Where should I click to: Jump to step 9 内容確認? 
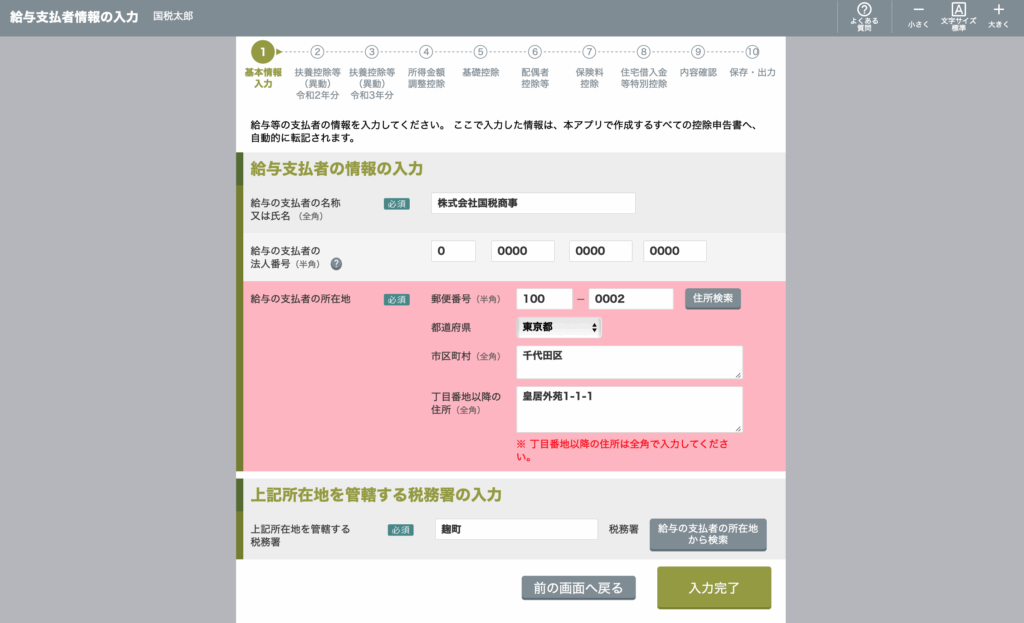698,52
